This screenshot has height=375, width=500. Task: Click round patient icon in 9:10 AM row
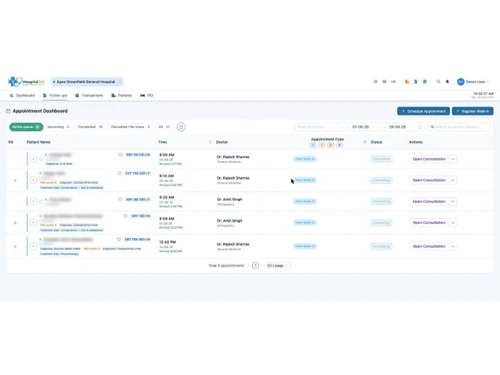tap(33, 180)
